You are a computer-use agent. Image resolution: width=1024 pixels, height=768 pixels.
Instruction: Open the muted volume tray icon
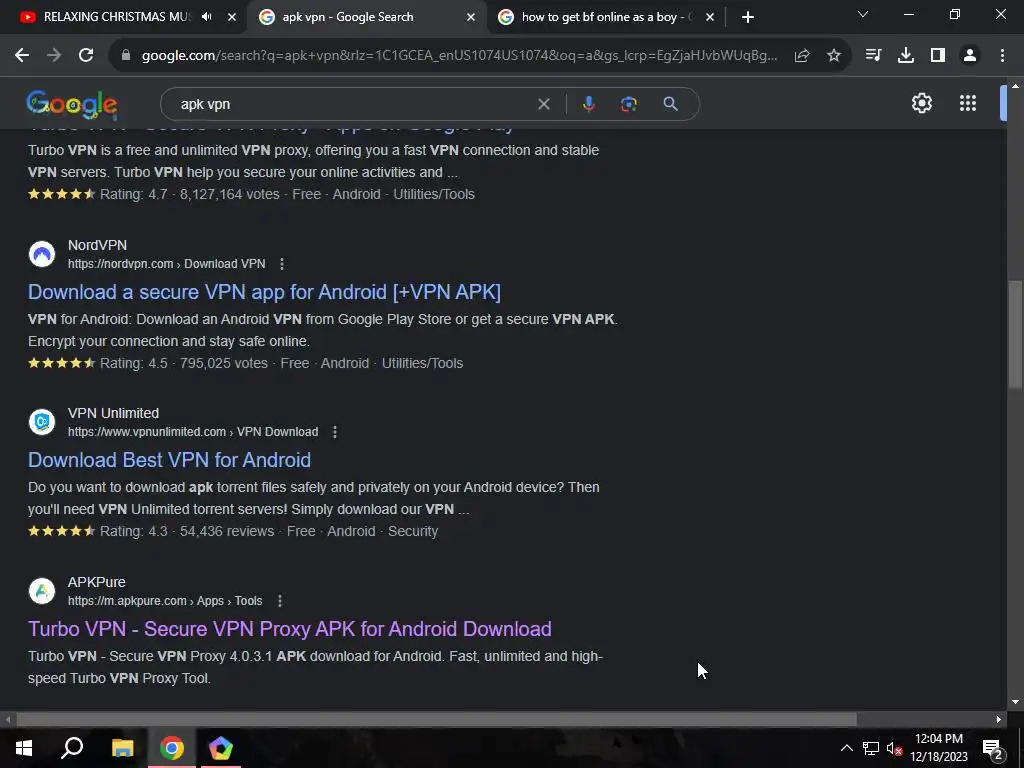point(894,748)
